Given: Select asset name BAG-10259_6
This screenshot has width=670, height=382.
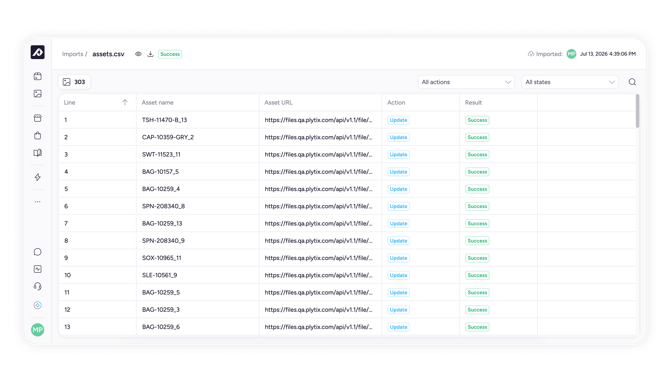Looking at the screenshot, I should pyautogui.click(x=161, y=327).
